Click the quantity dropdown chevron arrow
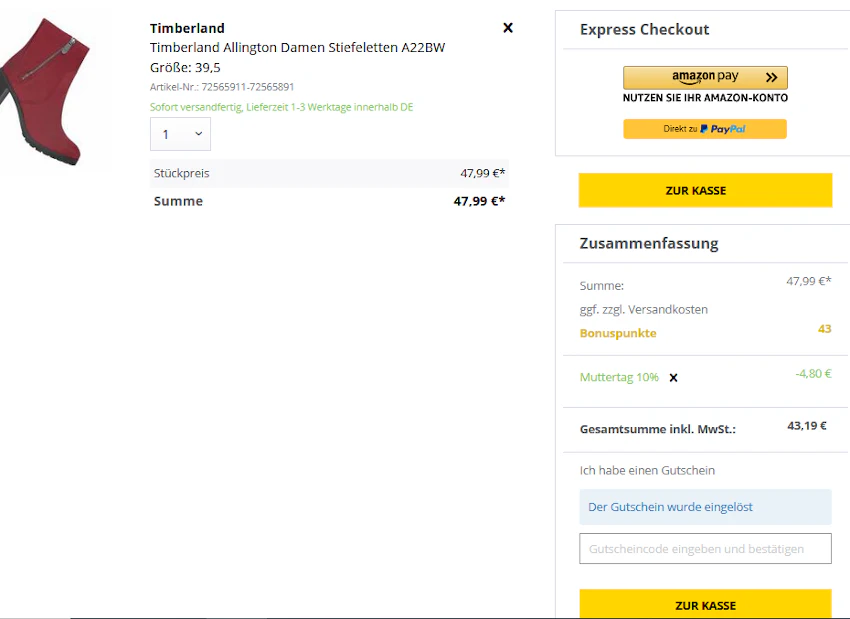Screen dimensions: 850x619 pos(199,133)
